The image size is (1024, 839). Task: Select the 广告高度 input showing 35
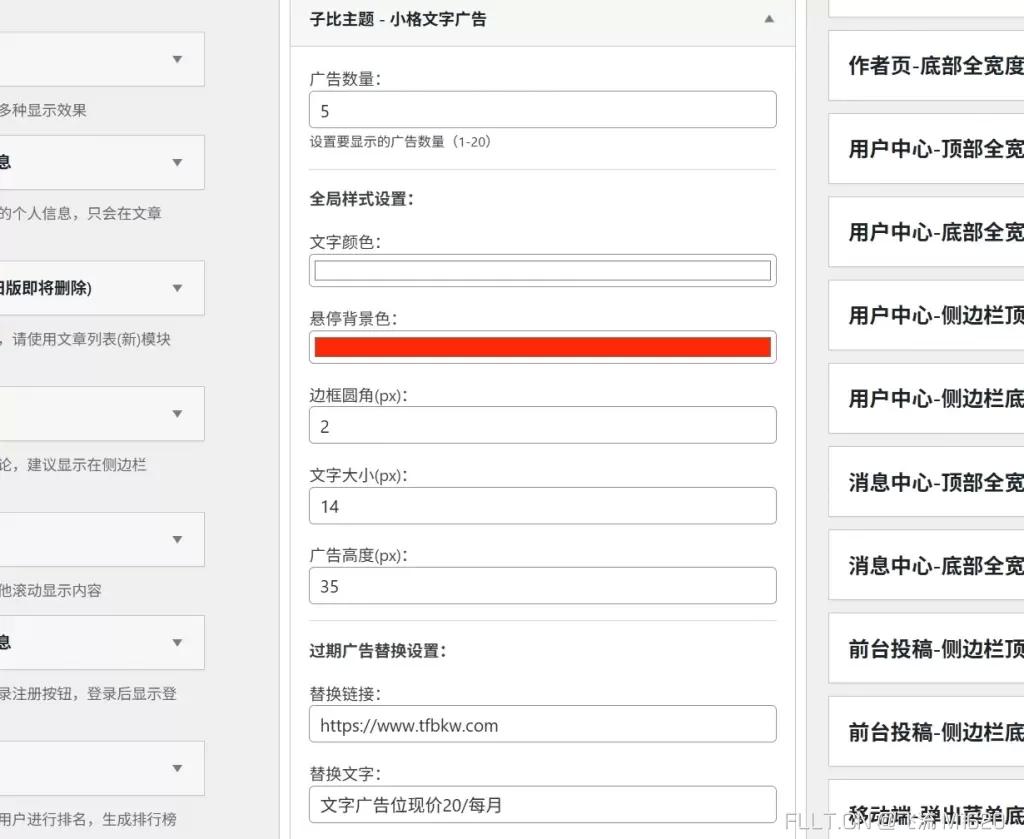click(543, 587)
